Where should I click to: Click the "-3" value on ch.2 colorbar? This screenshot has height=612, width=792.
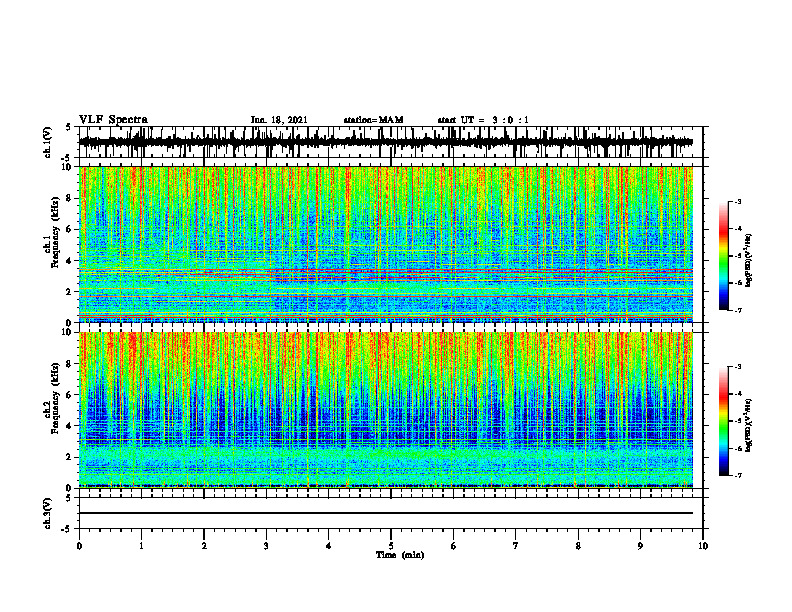(x=737, y=367)
